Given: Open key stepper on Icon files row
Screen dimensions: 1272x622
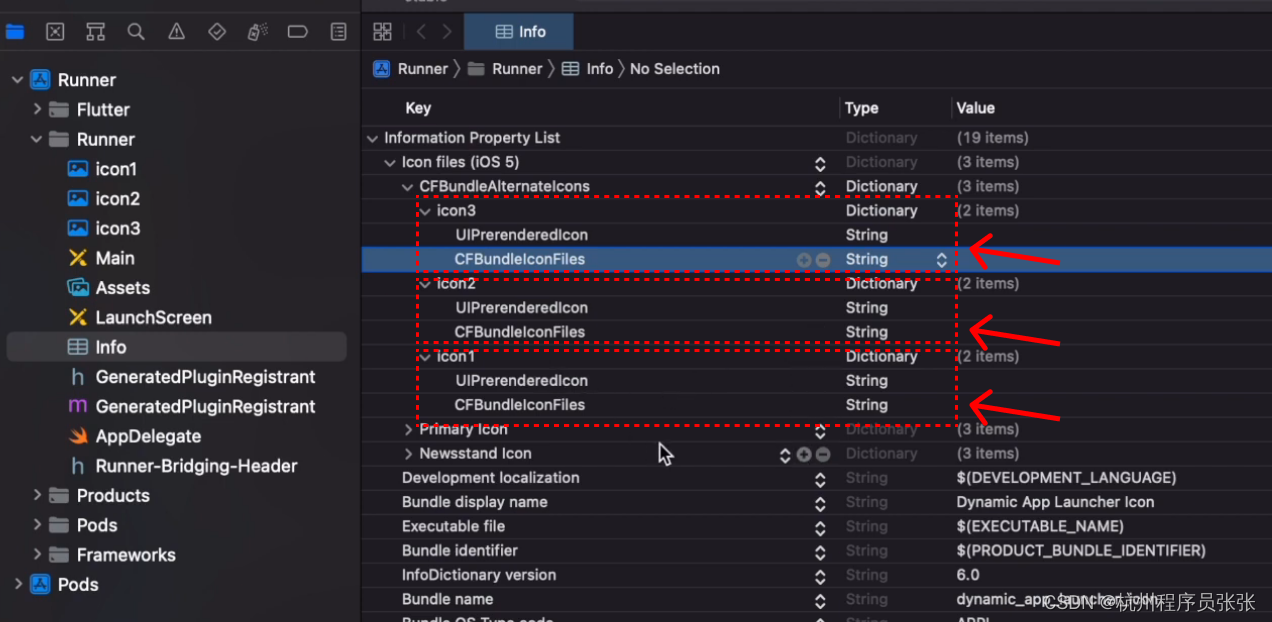Looking at the screenshot, I should pyautogui.click(x=820, y=163).
